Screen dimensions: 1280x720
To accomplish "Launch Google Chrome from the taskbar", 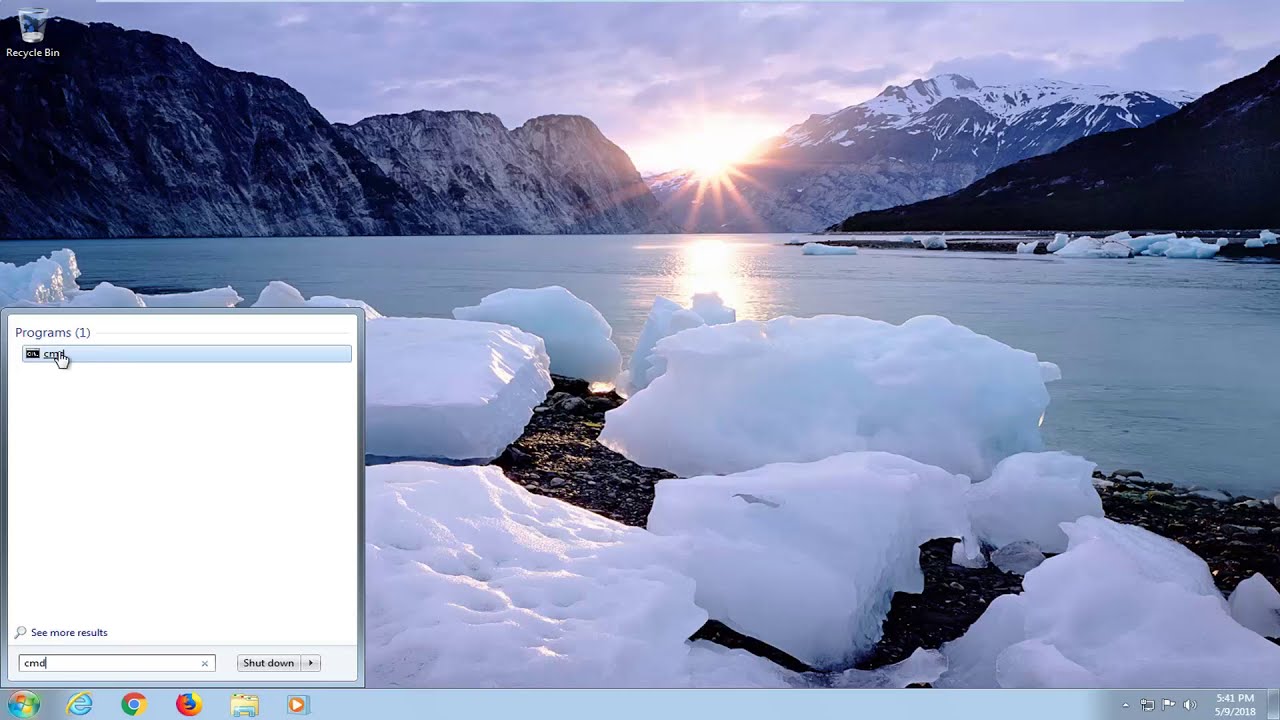I will [x=133, y=704].
